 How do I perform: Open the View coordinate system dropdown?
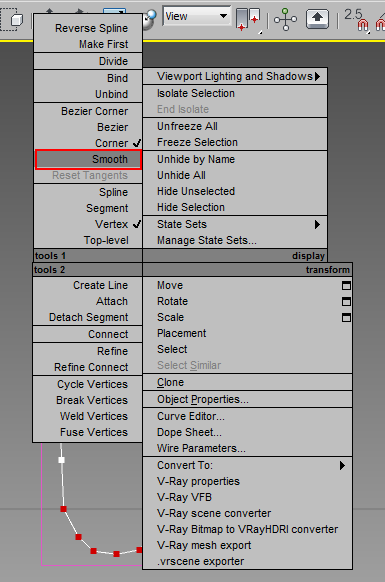[196, 16]
